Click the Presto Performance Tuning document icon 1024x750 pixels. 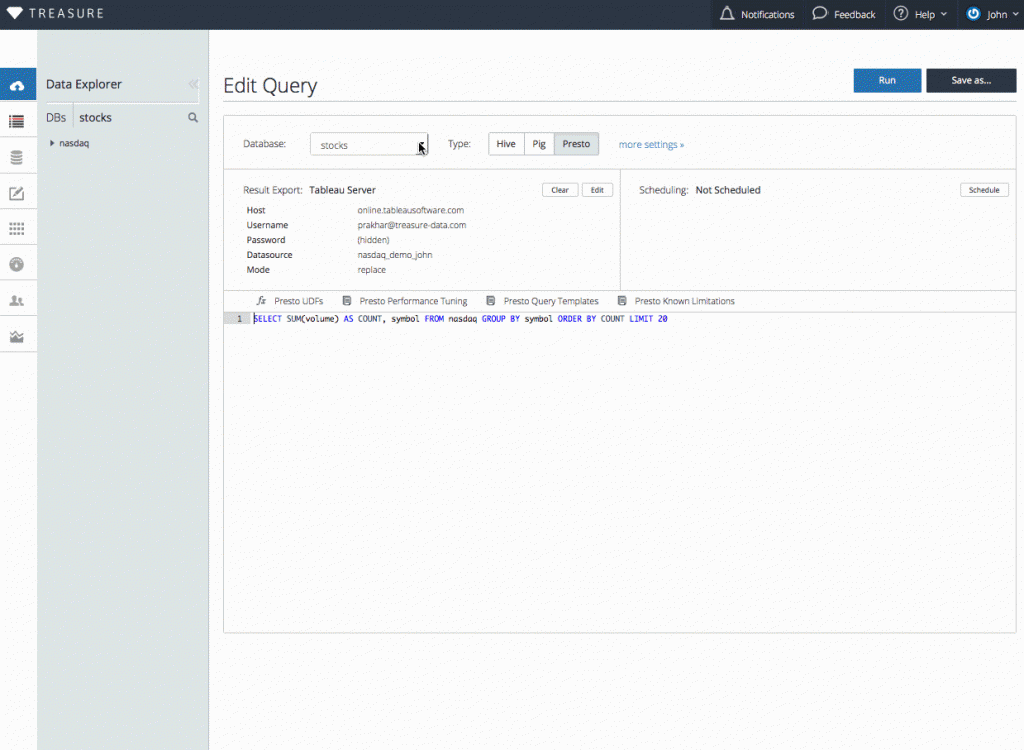point(347,301)
